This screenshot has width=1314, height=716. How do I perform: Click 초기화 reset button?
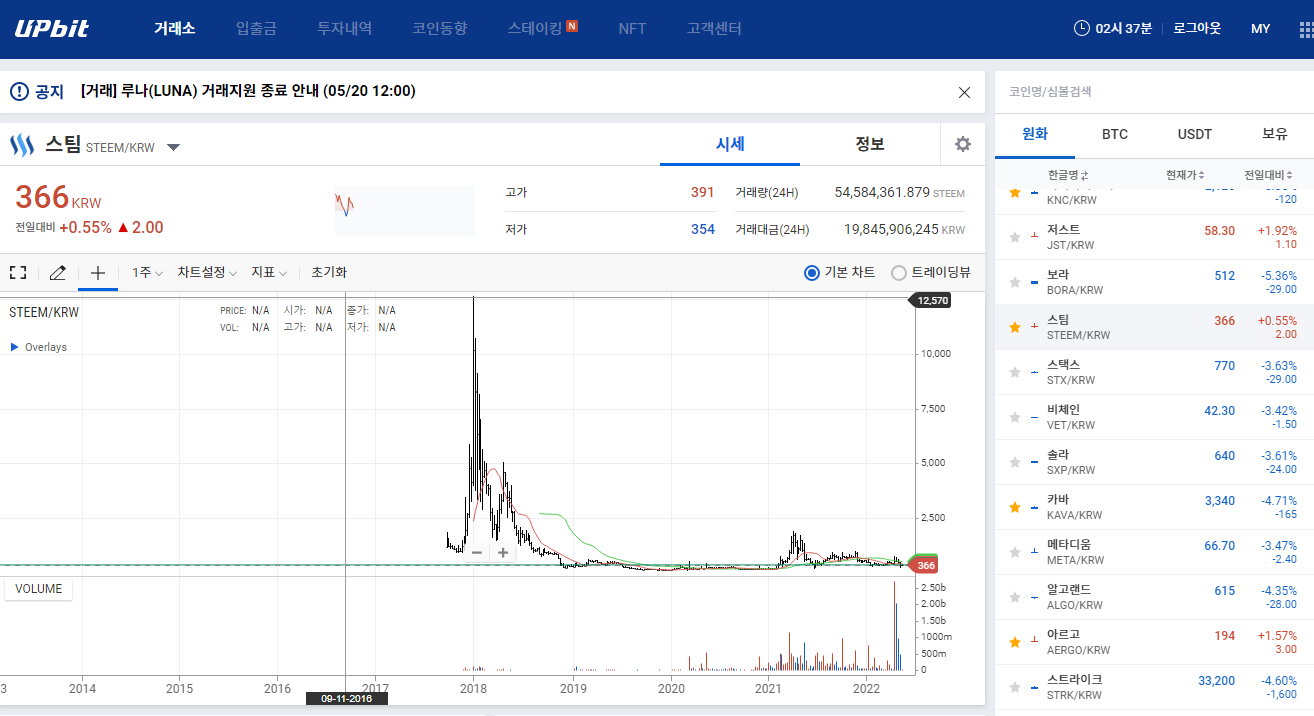[329, 272]
